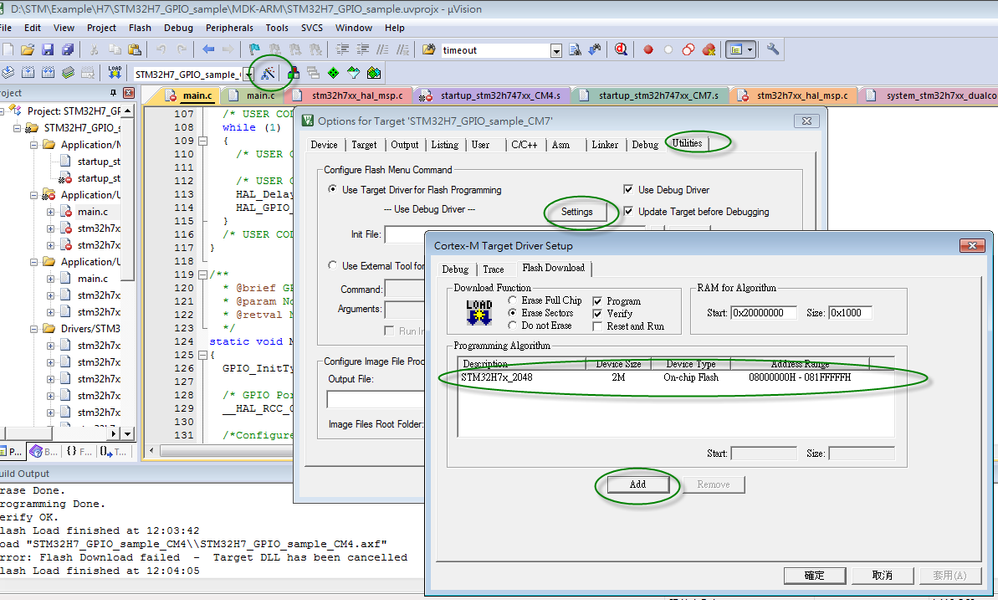Click the Translate file icon in the build toolbar

click(x=8, y=73)
